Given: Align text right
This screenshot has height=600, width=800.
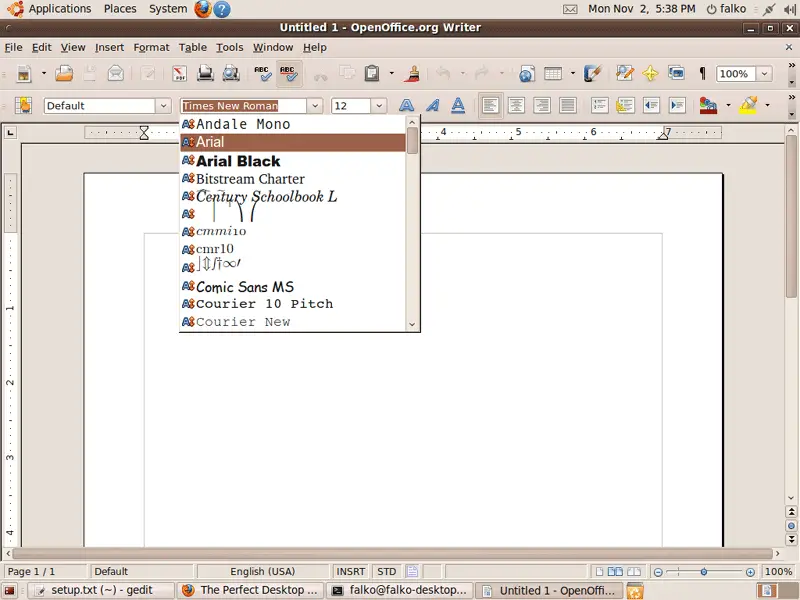Looking at the screenshot, I should 542,106.
